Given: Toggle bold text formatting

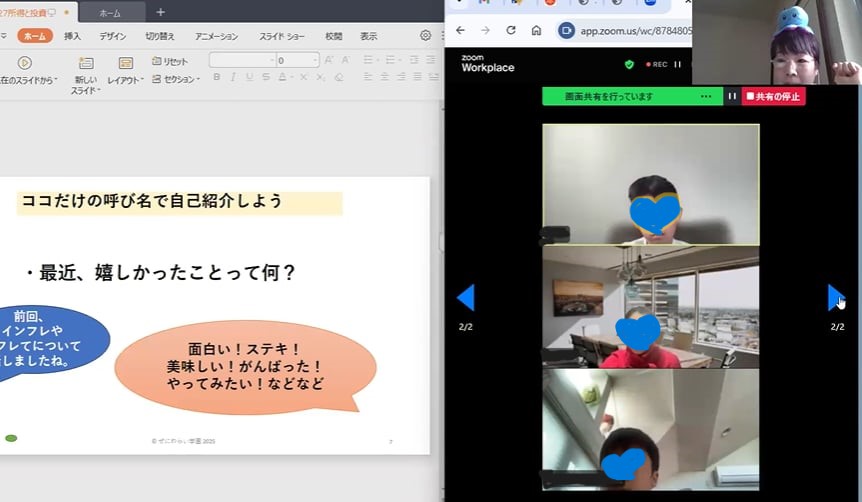Looking at the screenshot, I should click(216, 77).
